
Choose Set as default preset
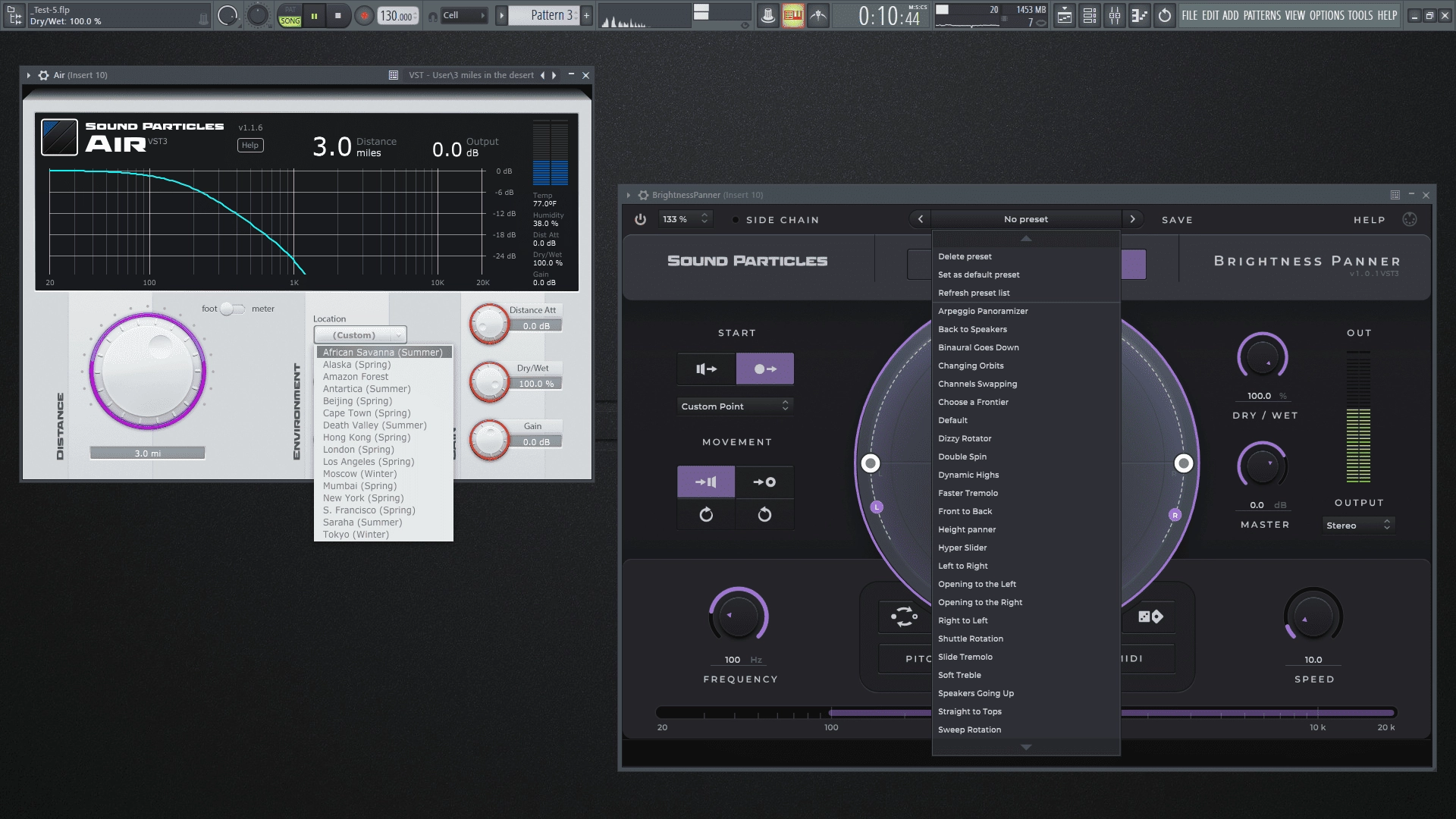[x=1026, y=275]
